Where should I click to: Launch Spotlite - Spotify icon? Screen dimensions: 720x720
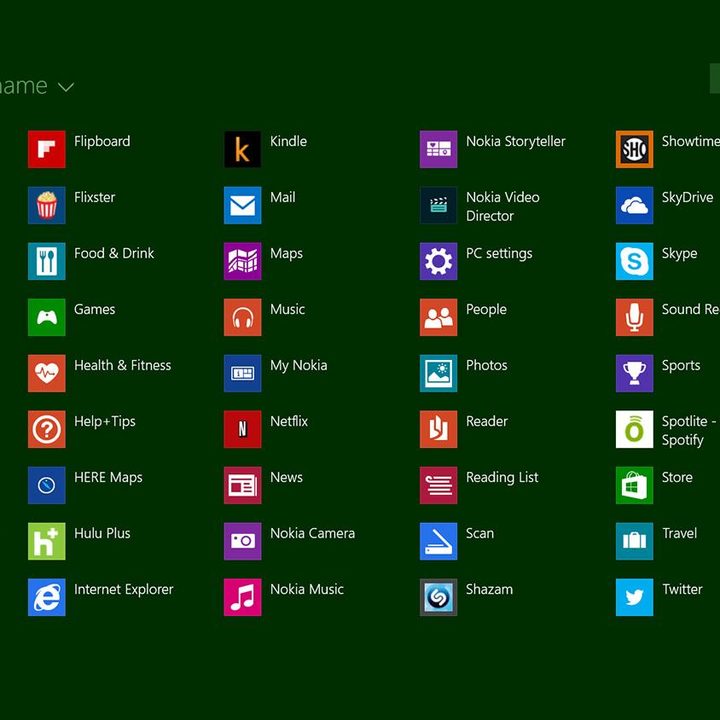click(x=635, y=429)
